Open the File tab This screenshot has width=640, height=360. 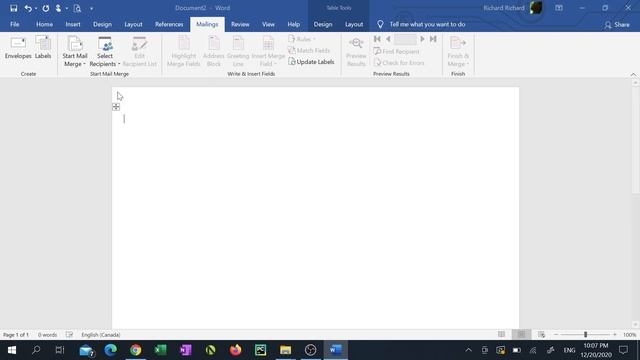click(15, 24)
